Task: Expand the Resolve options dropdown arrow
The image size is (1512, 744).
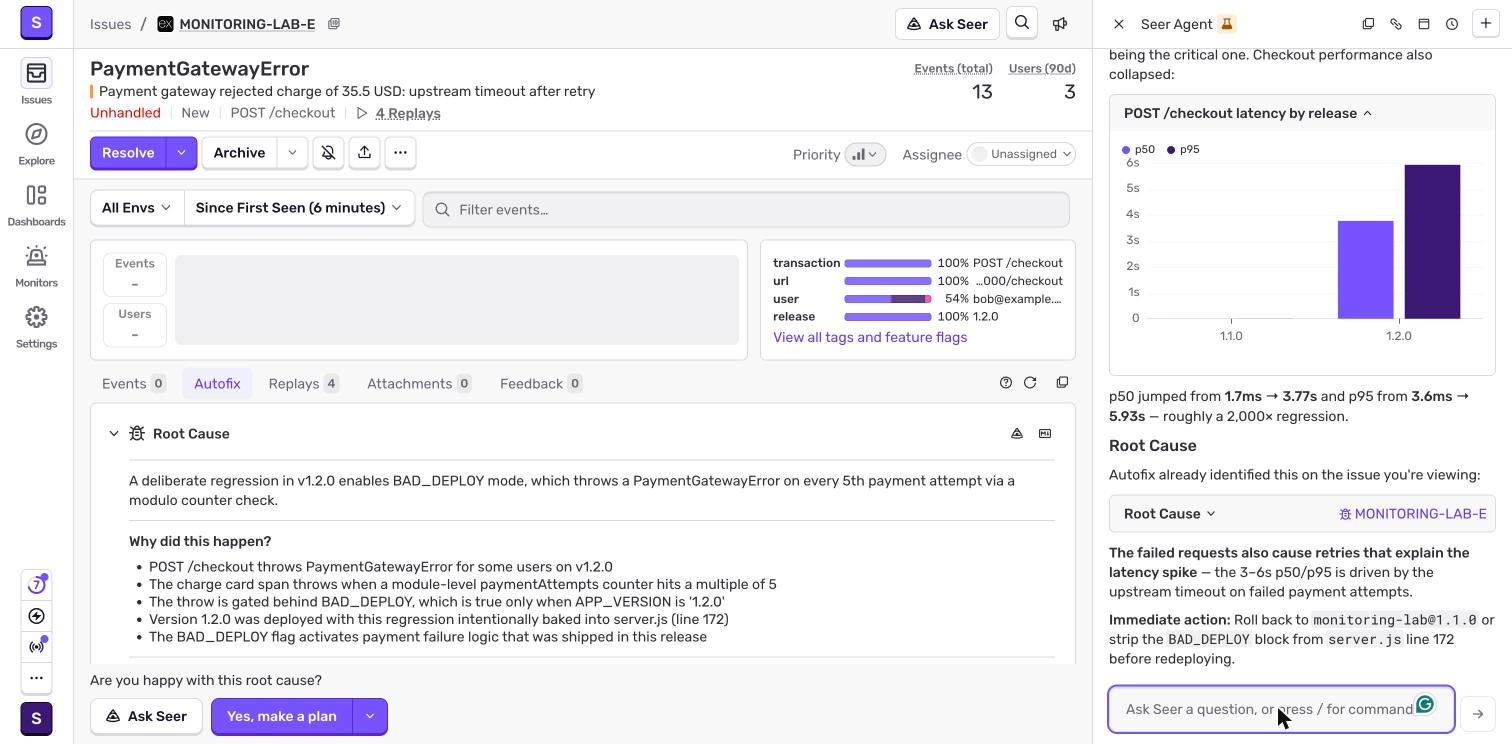Action: coord(181,153)
